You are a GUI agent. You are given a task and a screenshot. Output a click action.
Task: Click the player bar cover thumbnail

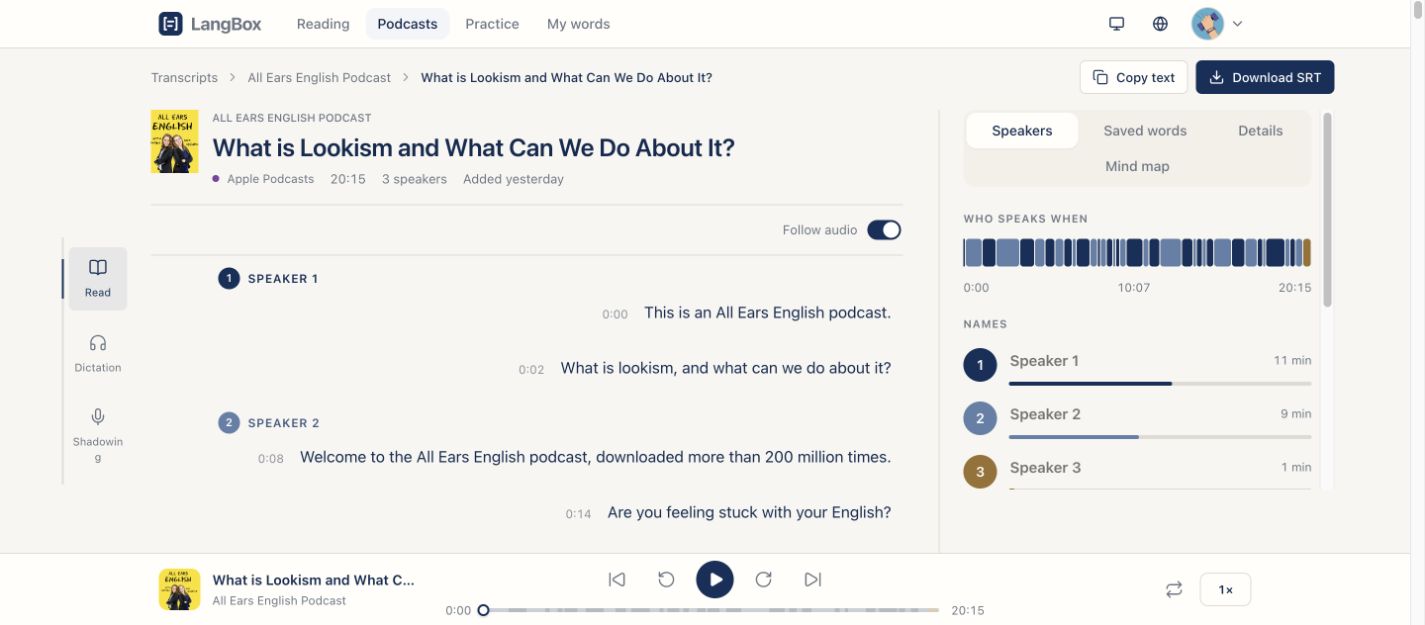pos(180,589)
